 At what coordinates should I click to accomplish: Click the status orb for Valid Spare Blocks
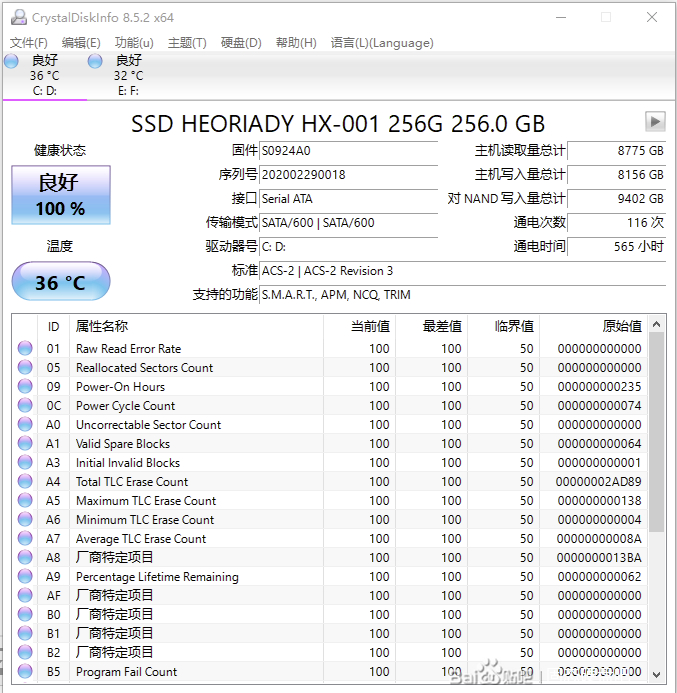(25, 443)
